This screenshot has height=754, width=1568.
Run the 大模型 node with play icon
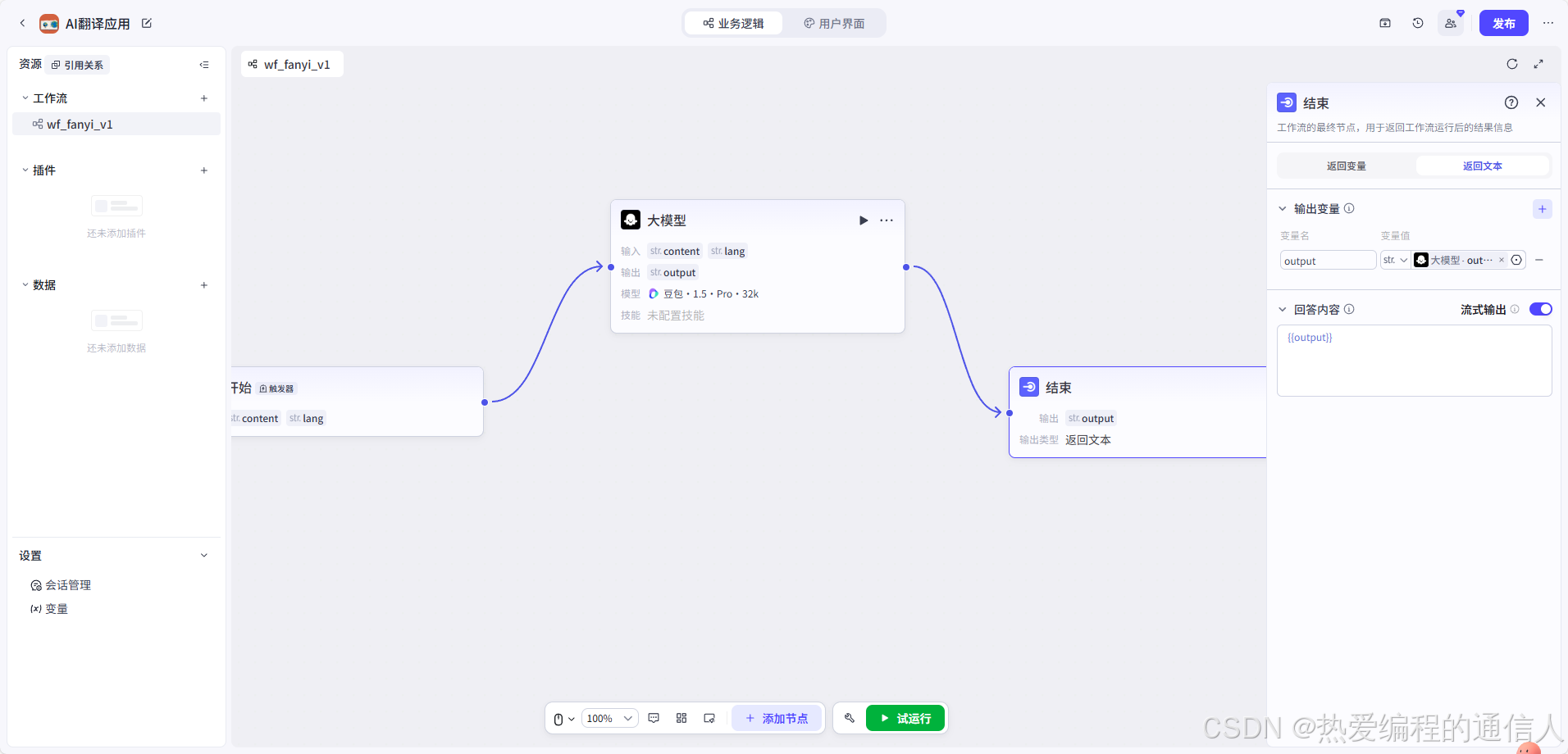pos(864,220)
